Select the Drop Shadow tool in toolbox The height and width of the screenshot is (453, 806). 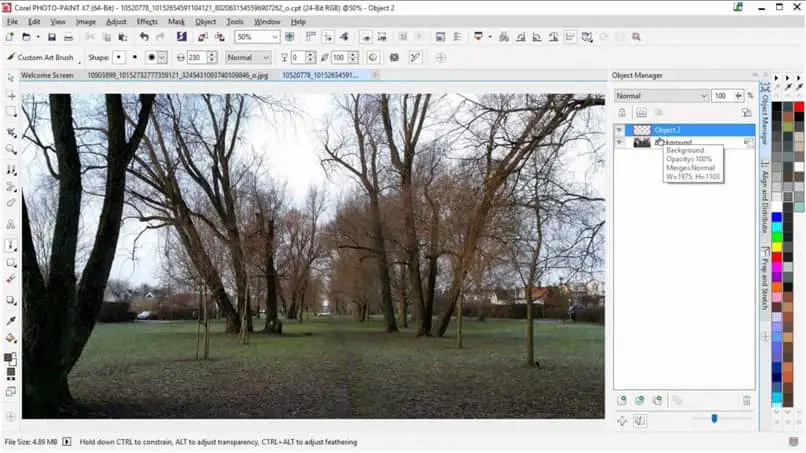[11, 301]
